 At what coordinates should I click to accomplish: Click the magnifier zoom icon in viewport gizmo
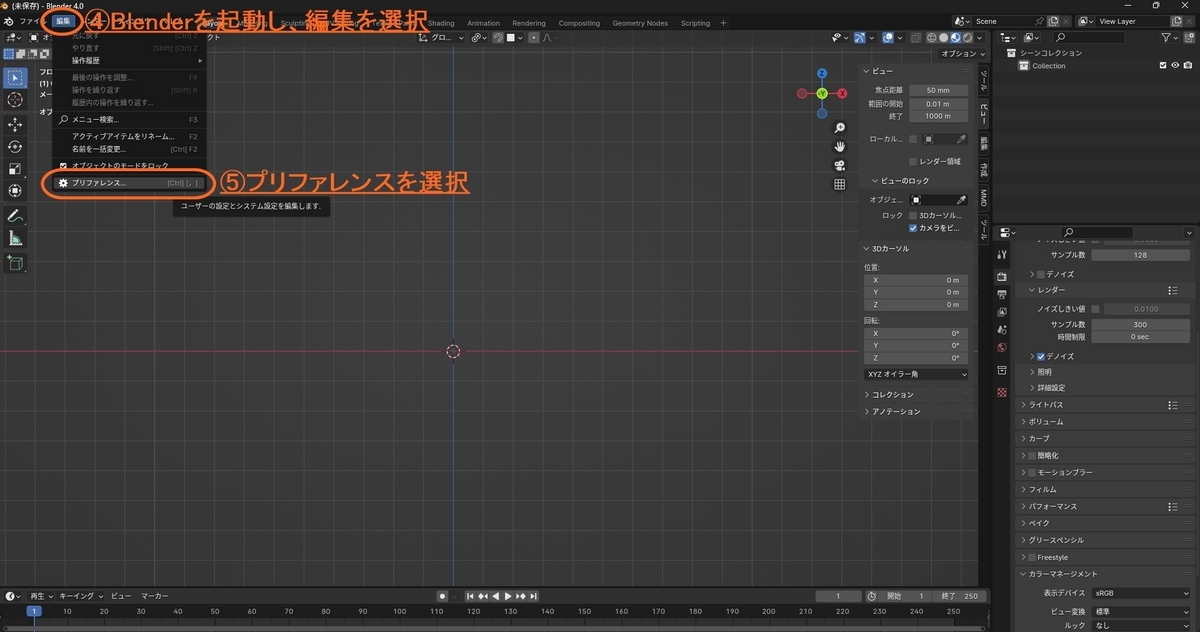click(x=840, y=128)
